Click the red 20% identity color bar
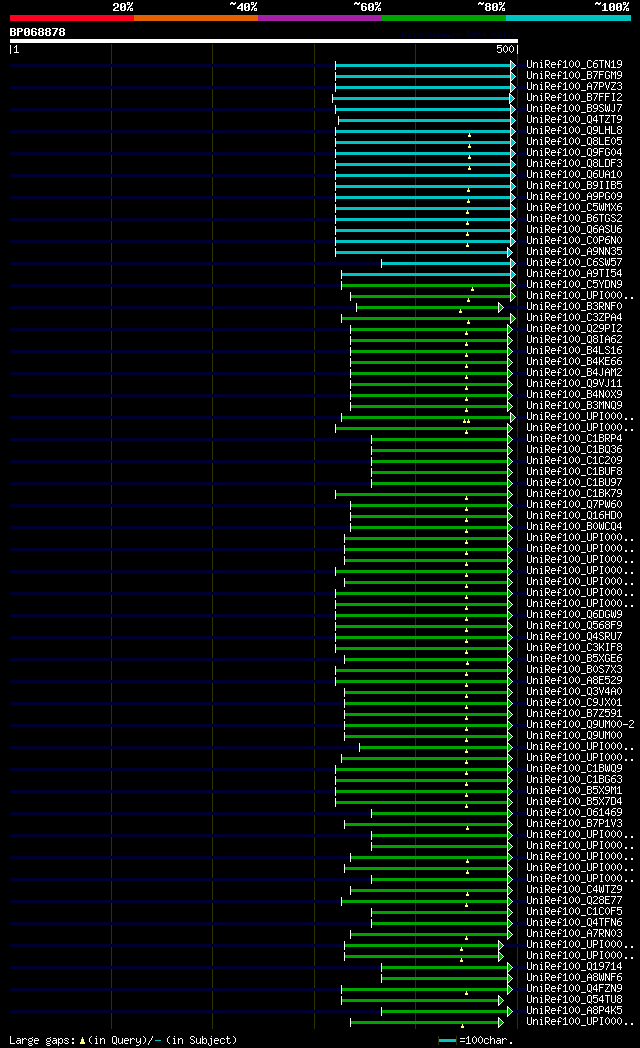The height and width of the screenshot is (1048, 640). point(71,18)
